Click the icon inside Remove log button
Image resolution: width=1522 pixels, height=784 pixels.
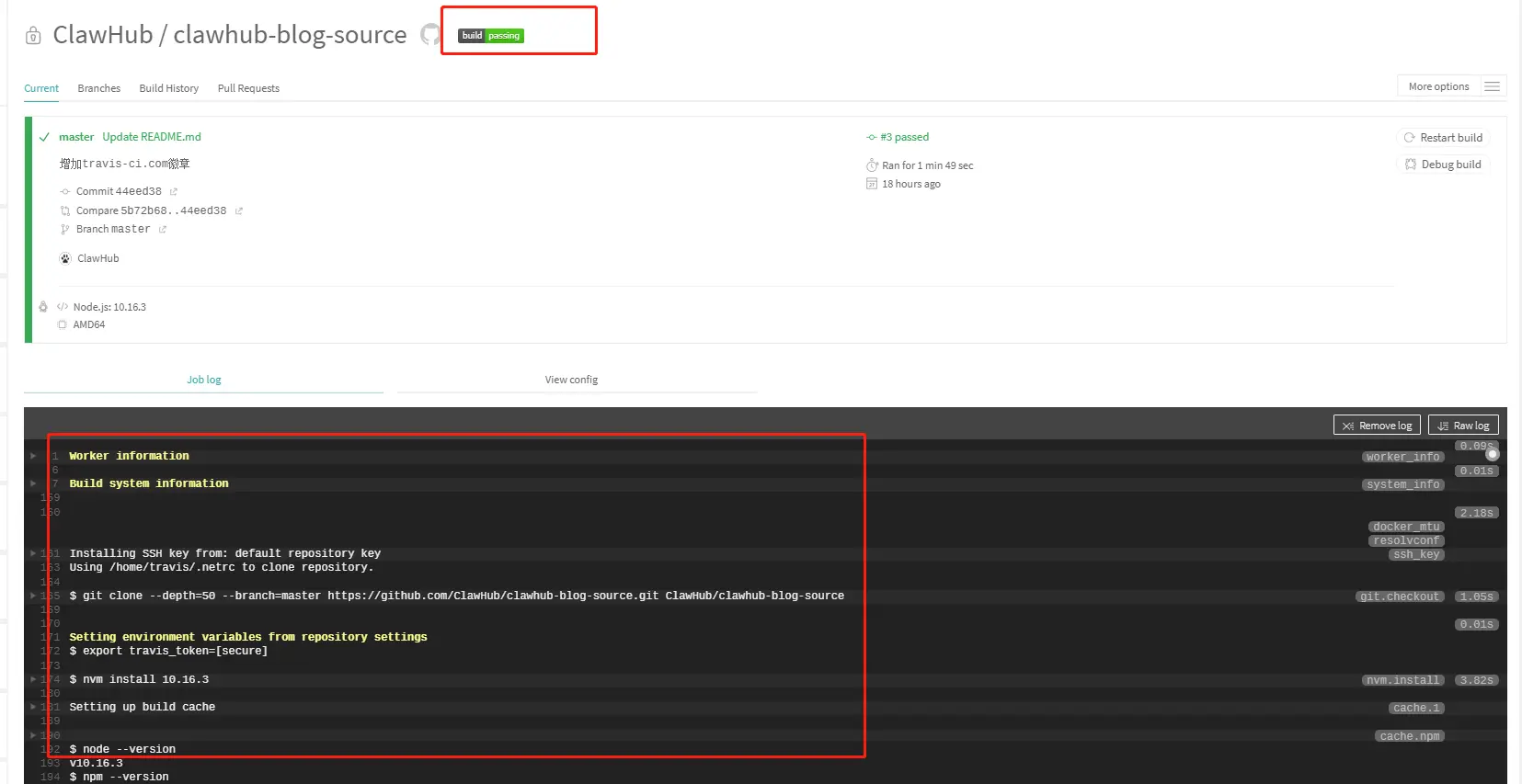[x=1348, y=426]
